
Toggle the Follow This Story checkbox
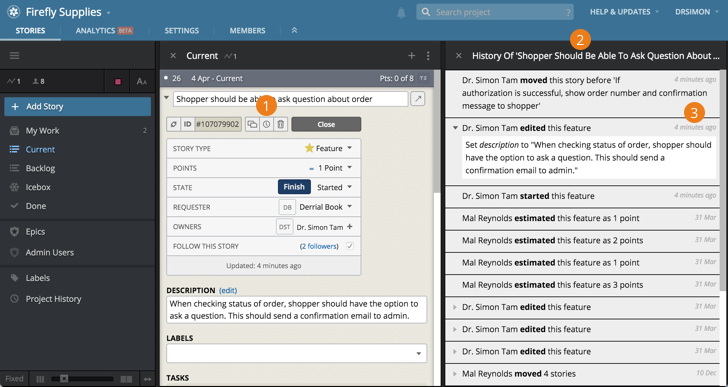pos(350,246)
